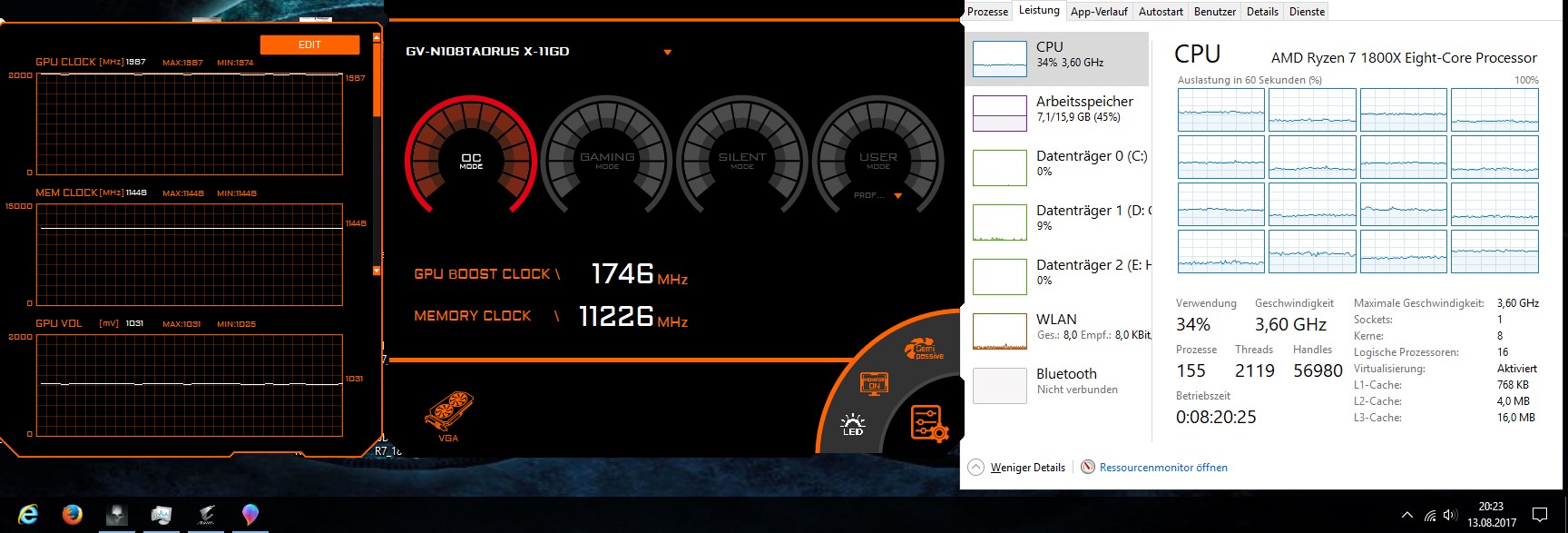Click the Virtualisierung Aktiviert value
This screenshot has height=533, width=1568.
(1517, 369)
